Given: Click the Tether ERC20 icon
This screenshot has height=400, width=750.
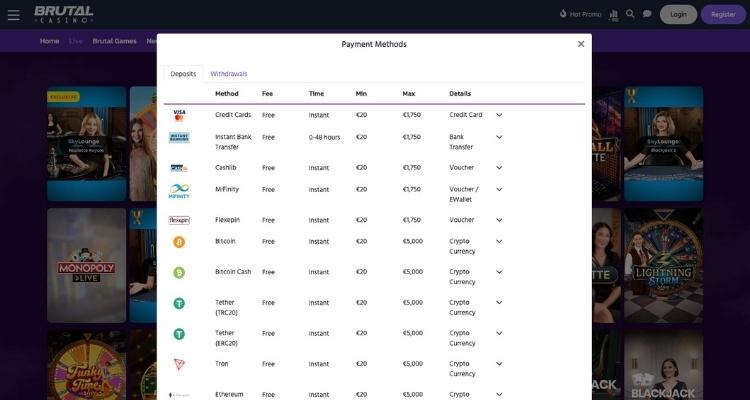Looking at the screenshot, I should click(x=179, y=334).
